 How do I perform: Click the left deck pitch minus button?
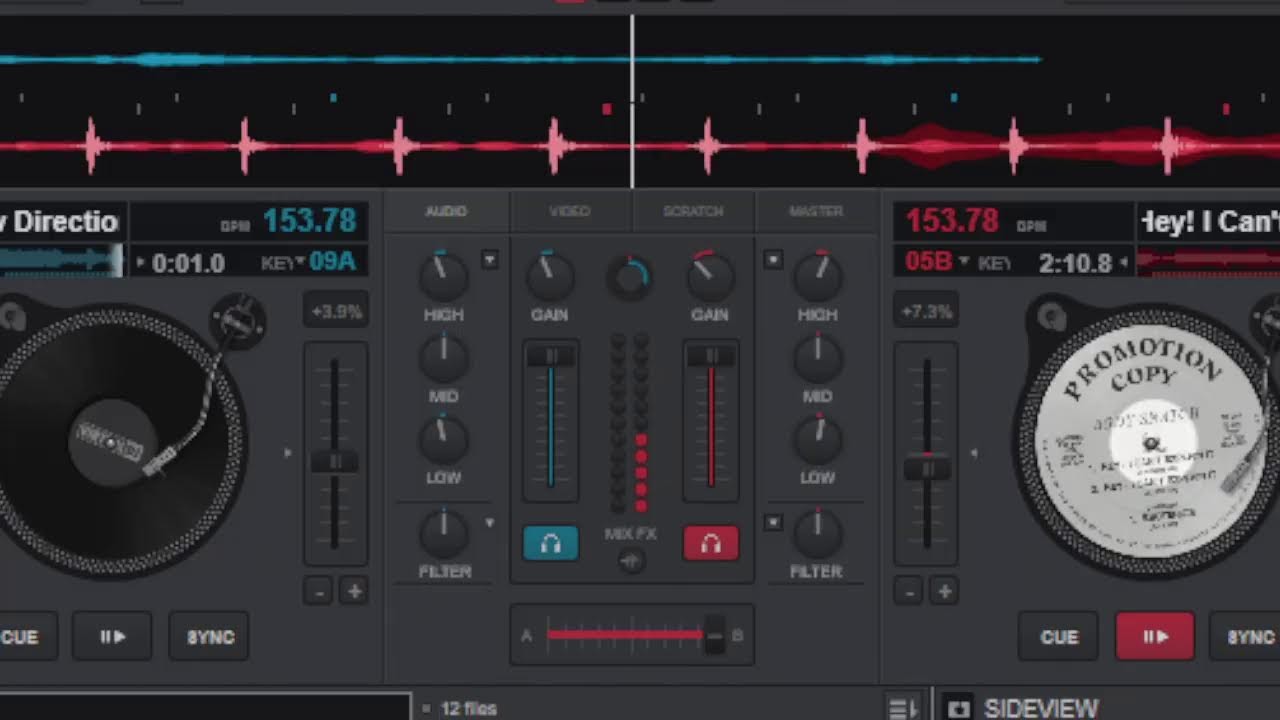point(318,591)
